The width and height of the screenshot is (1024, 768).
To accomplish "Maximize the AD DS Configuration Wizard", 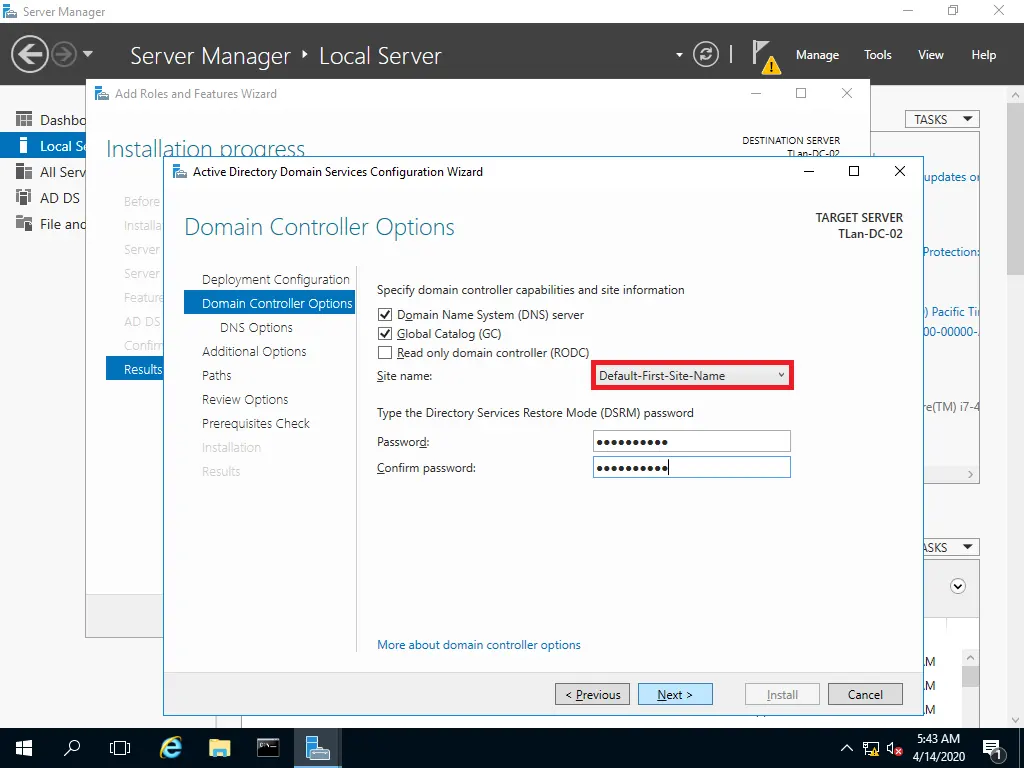I will (854, 171).
